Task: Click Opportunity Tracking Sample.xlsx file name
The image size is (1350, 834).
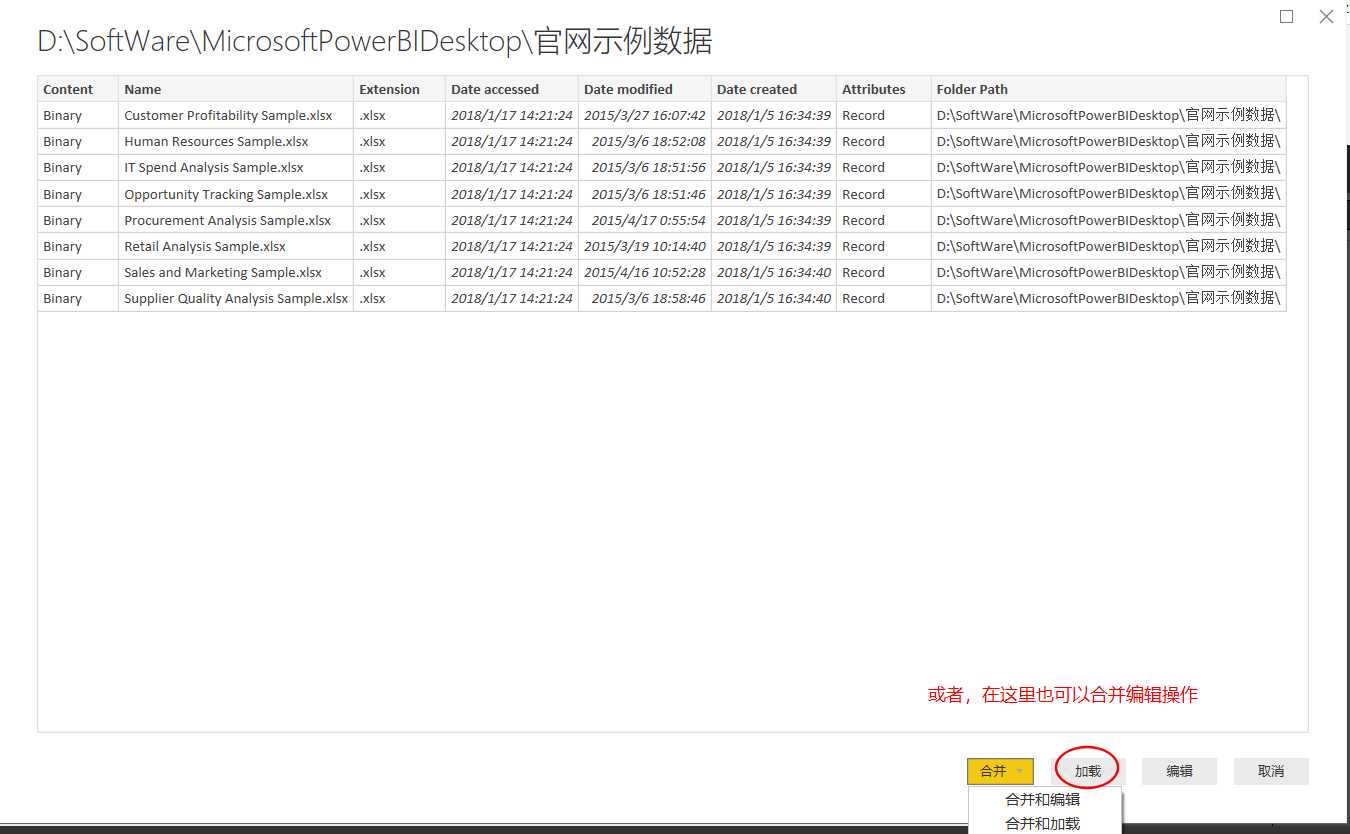Action: [x=226, y=194]
